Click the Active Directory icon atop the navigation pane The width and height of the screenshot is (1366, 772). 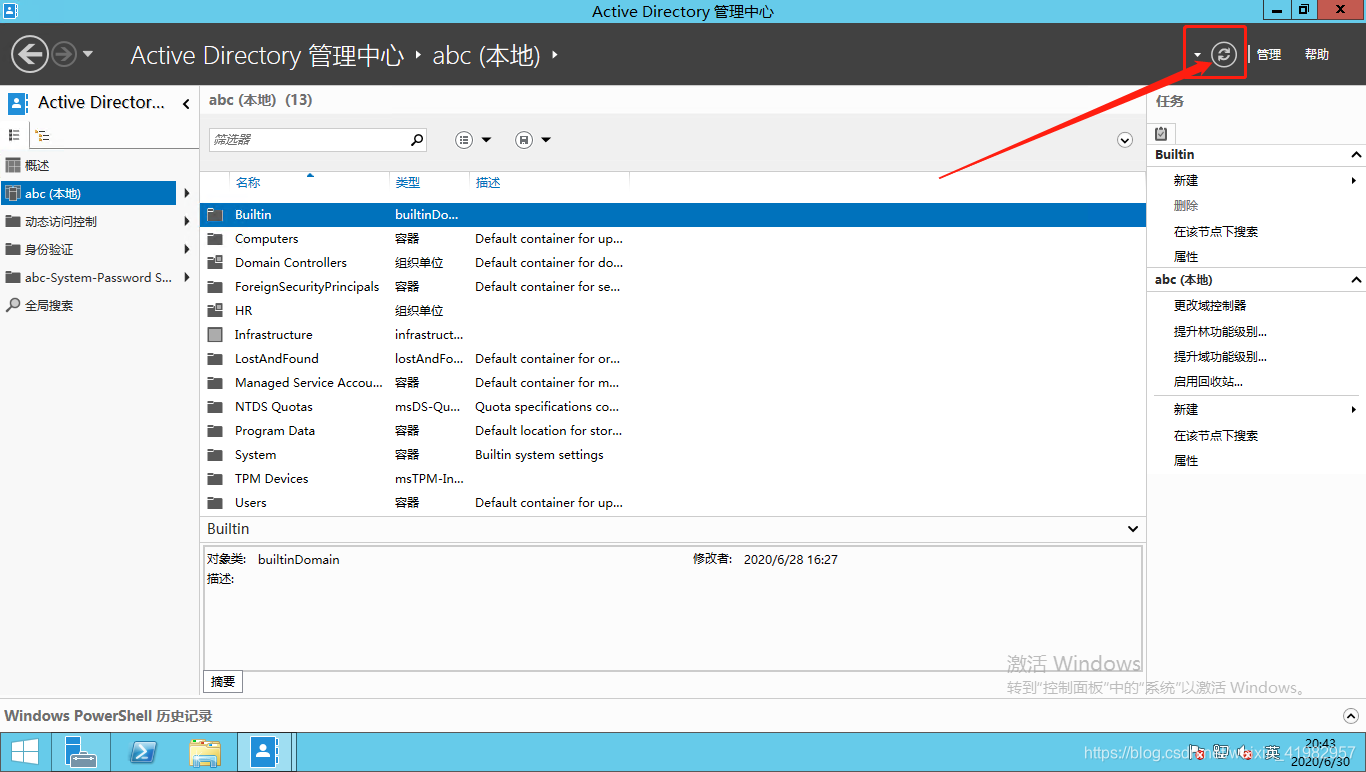click(18, 102)
